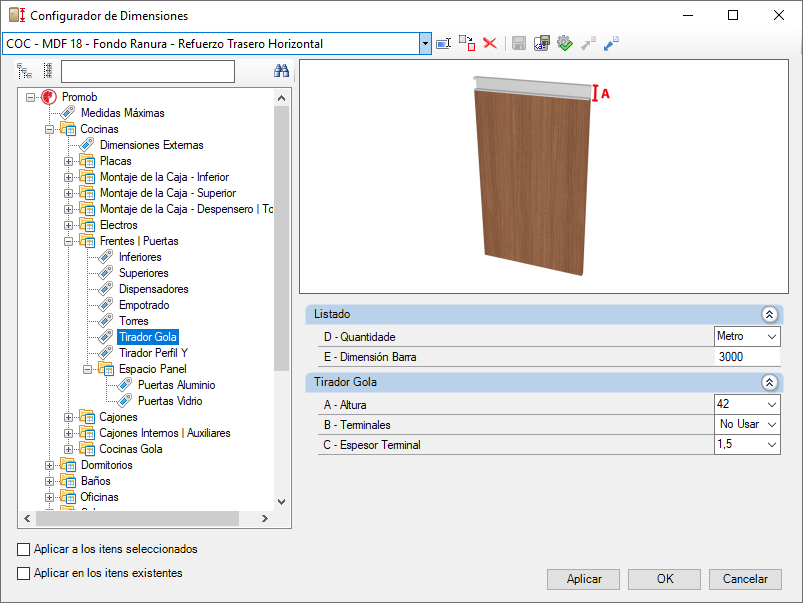Collapse the Tirador Gola section chevron
Image resolution: width=803 pixels, height=603 pixels.
(x=769, y=382)
